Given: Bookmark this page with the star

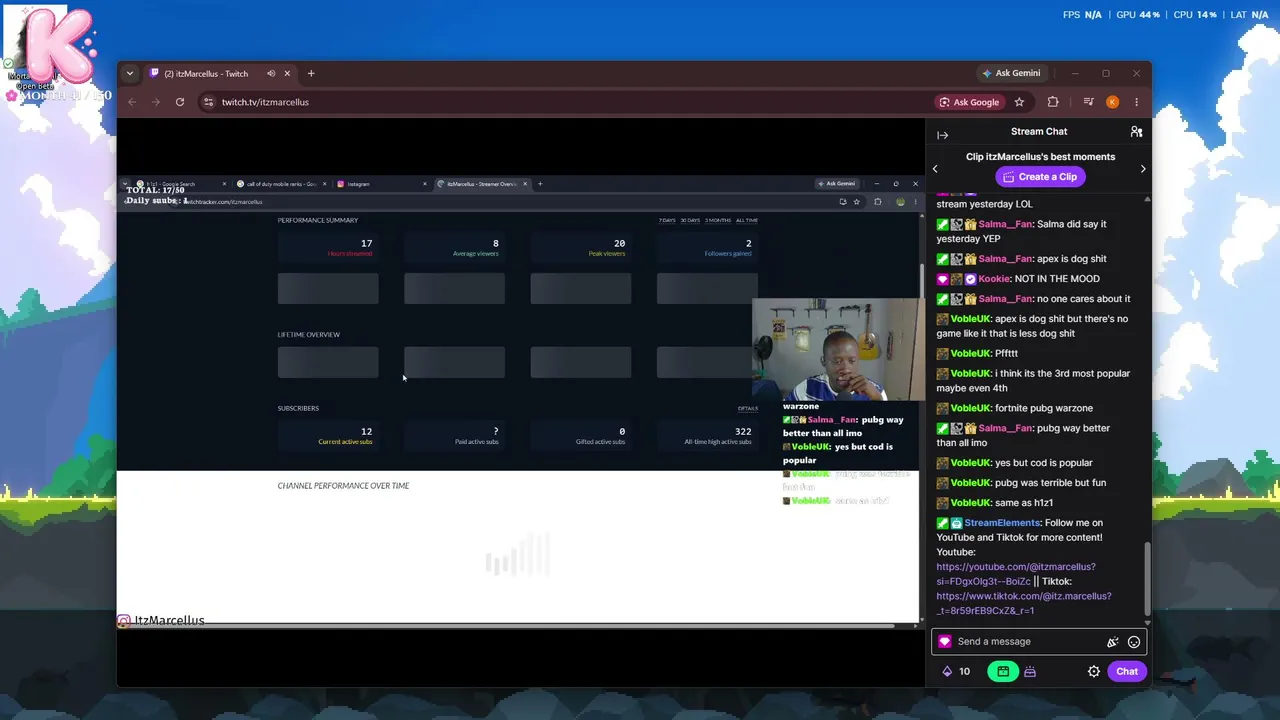Looking at the screenshot, I should click(x=1019, y=102).
